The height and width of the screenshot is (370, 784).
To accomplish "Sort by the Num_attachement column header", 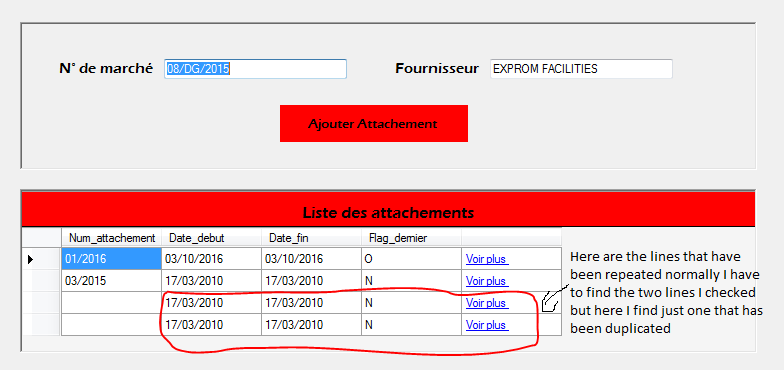I will [x=112, y=238].
